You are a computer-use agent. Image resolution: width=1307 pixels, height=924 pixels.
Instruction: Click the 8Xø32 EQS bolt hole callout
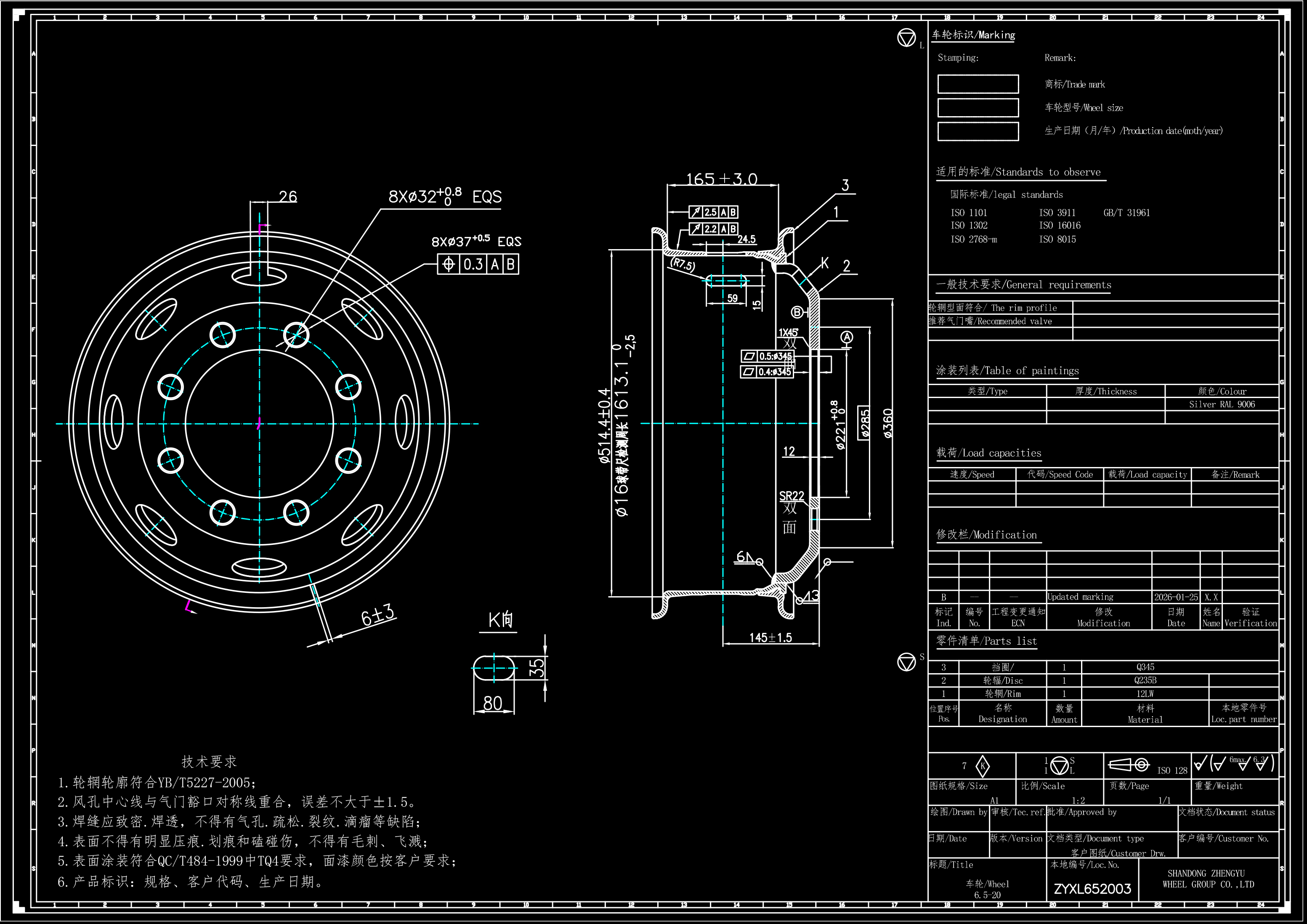pos(445,197)
